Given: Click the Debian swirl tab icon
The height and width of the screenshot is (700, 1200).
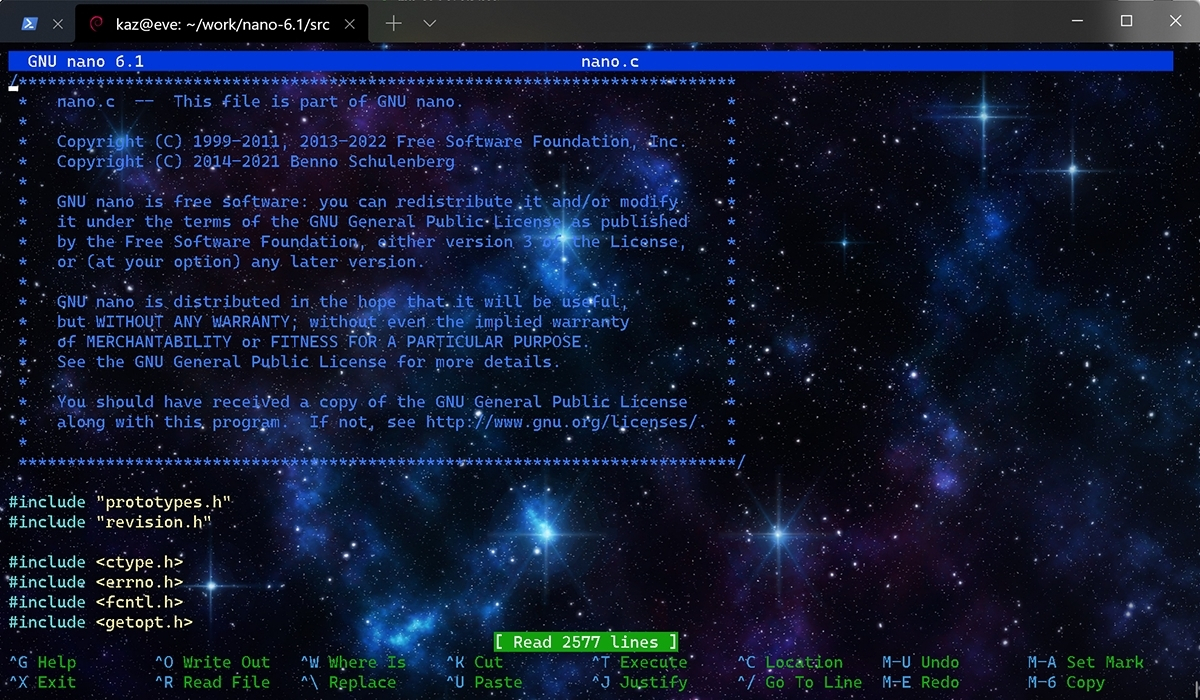Looking at the screenshot, I should click(x=95, y=23).
